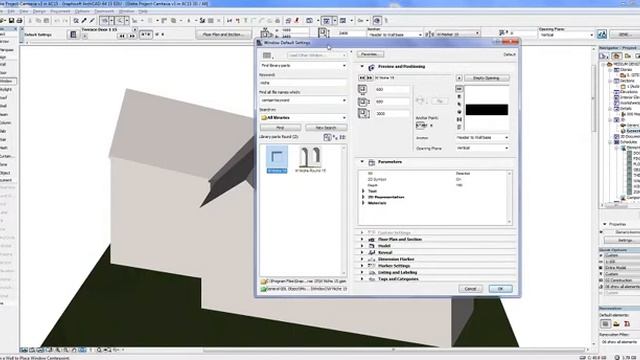Click the Print icon in main toolbar
Screen dimensions: 640x360
(19, 20)
